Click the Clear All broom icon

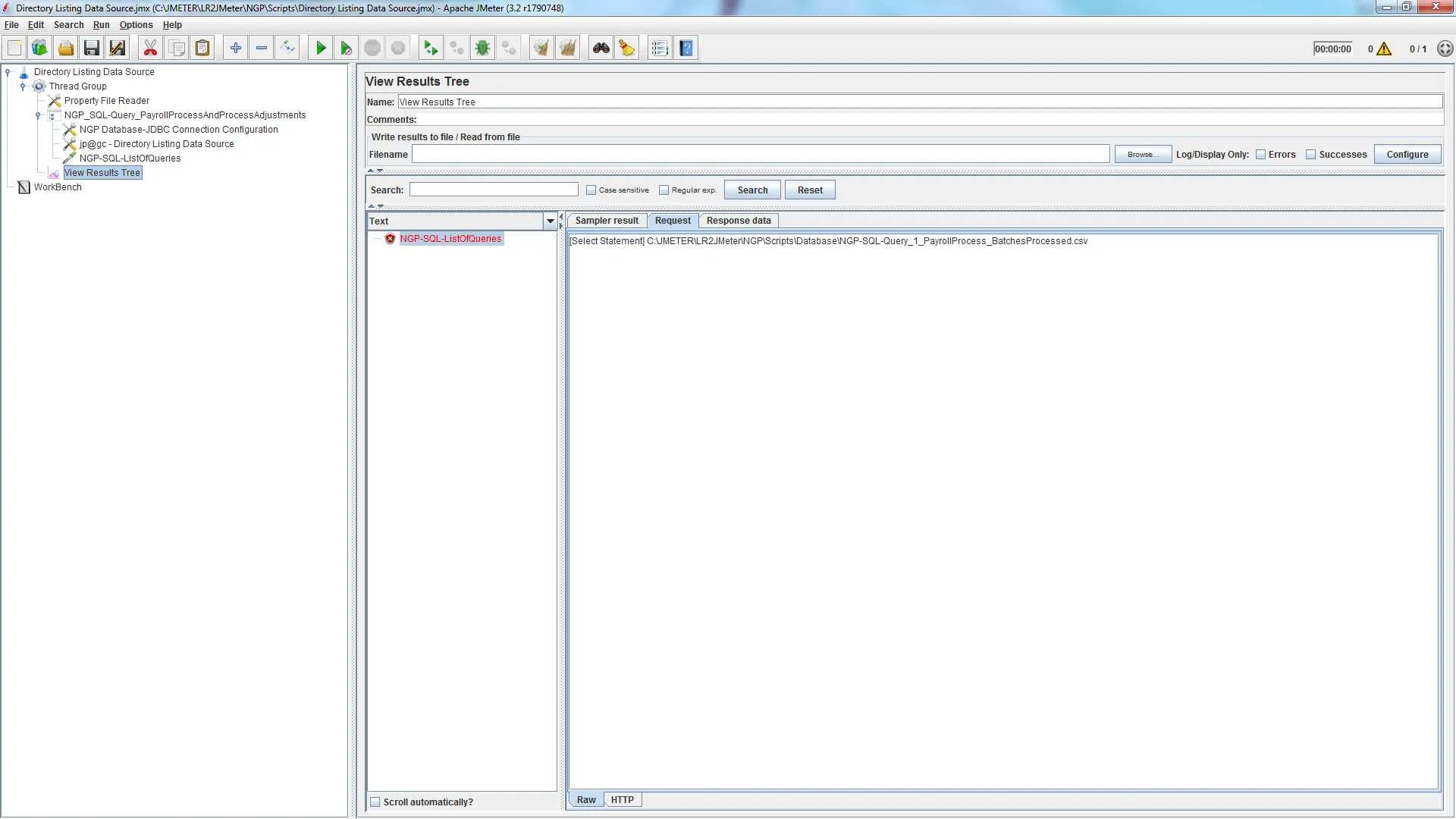[567, 49]
